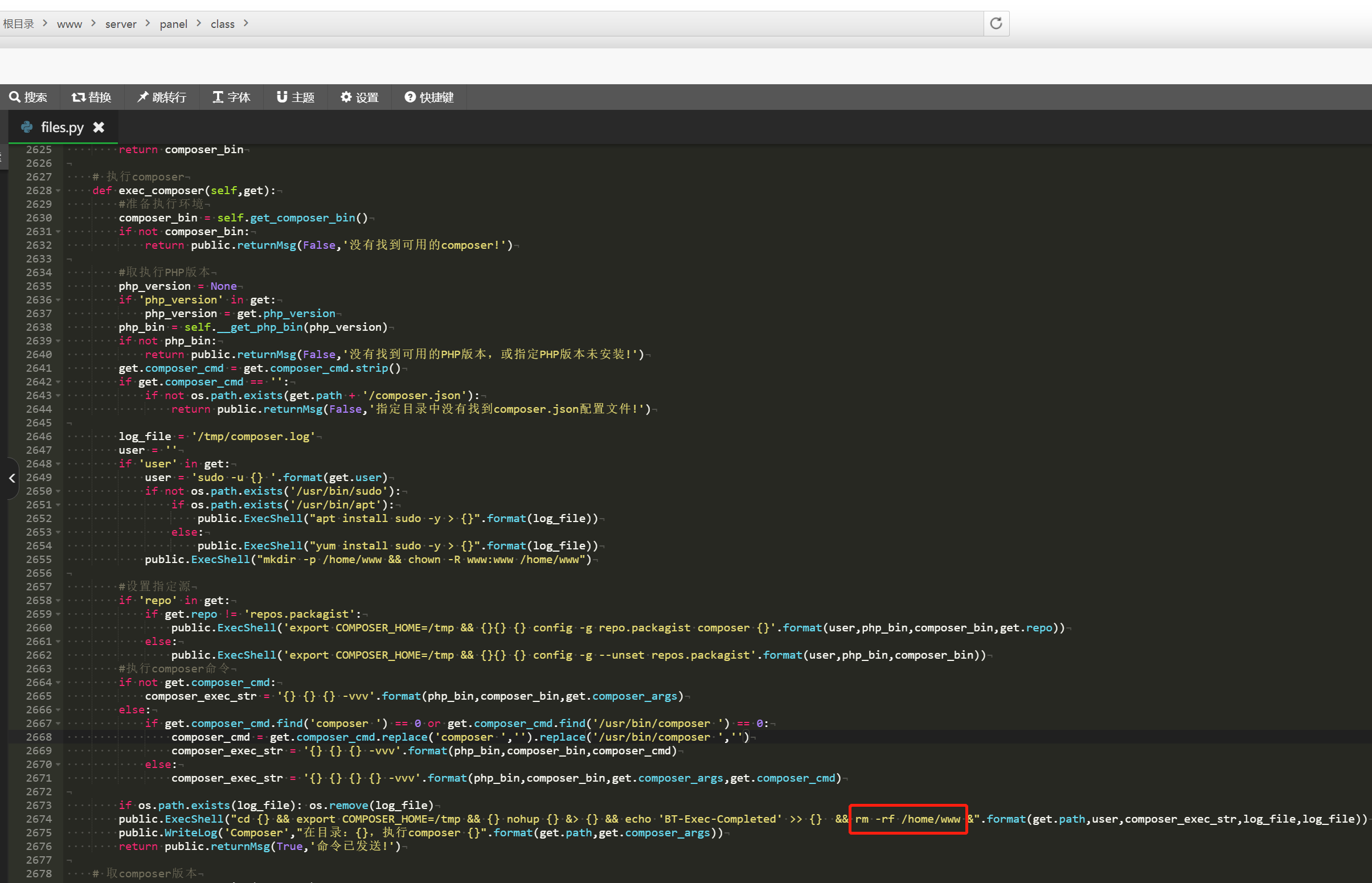Go to www folder in breadcrumb
The width and height of the screenshot is (1372, 883).
69,24
